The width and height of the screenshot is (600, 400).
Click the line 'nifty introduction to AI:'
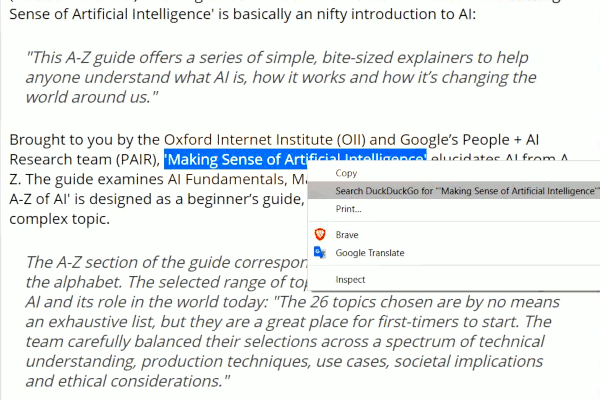396,14
